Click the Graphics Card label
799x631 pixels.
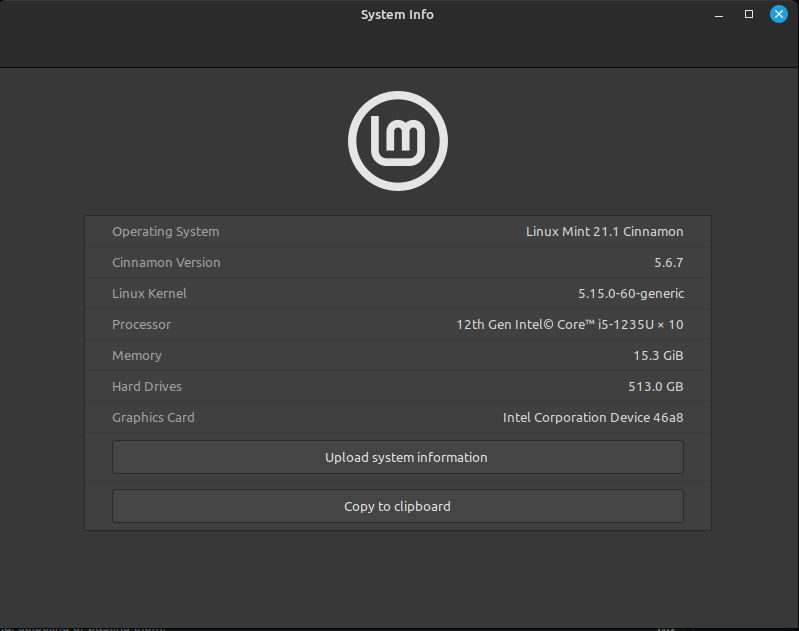pos(153,417)
